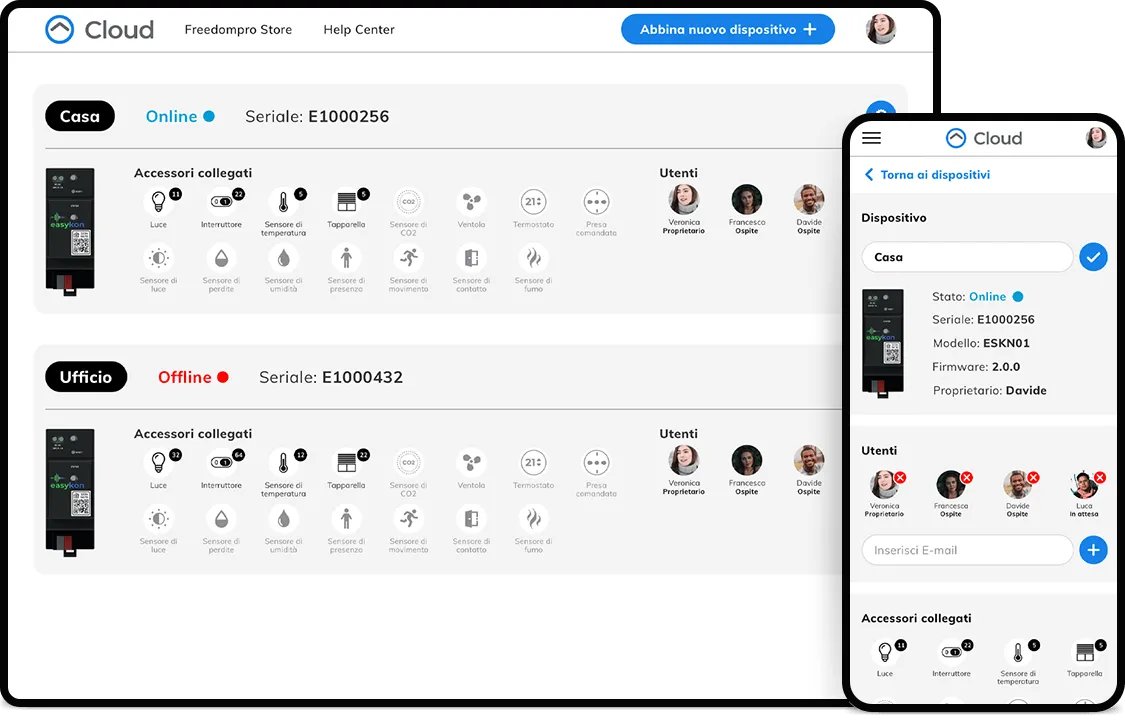
Task: Click the Inserisci E-mail input field
Action: pos(967,550)
